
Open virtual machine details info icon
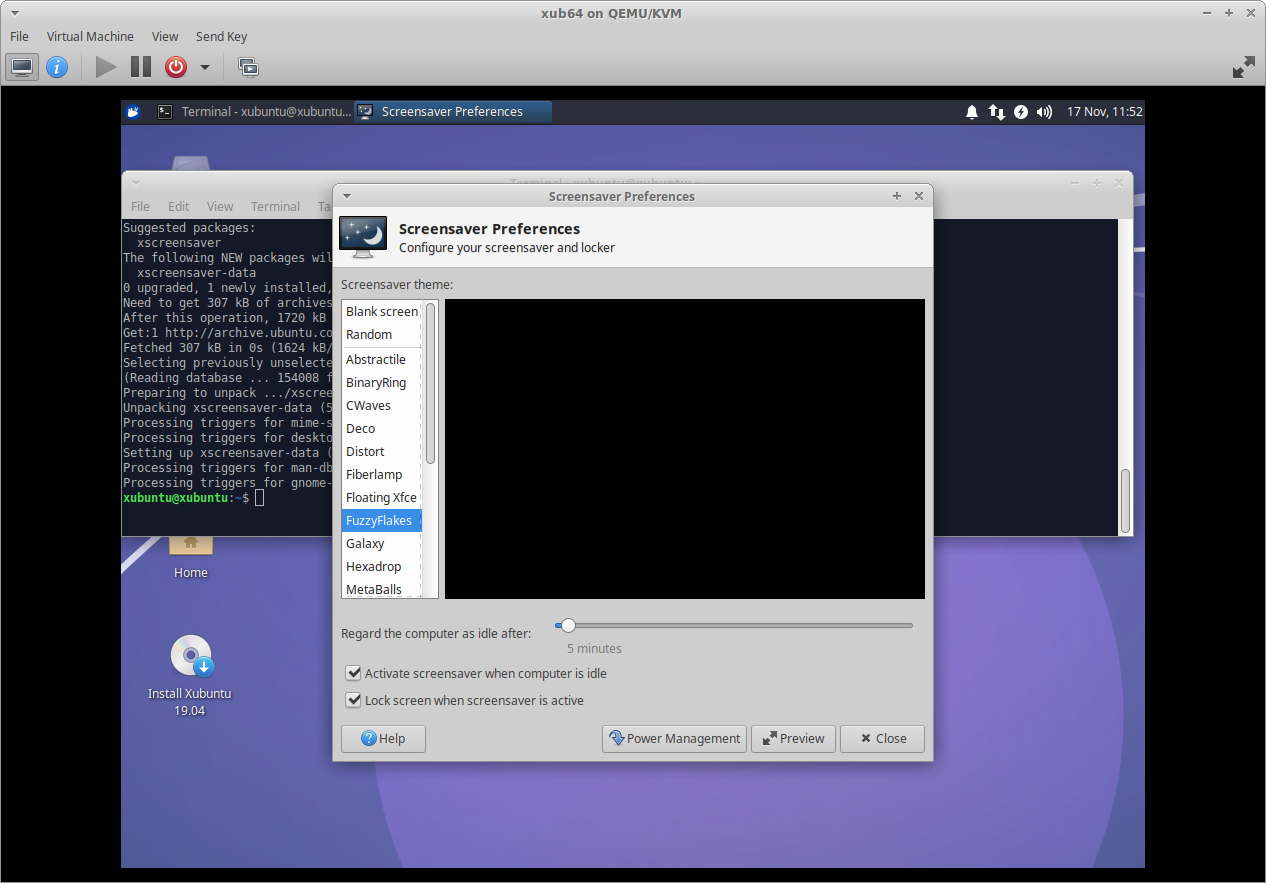click(57, 67)
